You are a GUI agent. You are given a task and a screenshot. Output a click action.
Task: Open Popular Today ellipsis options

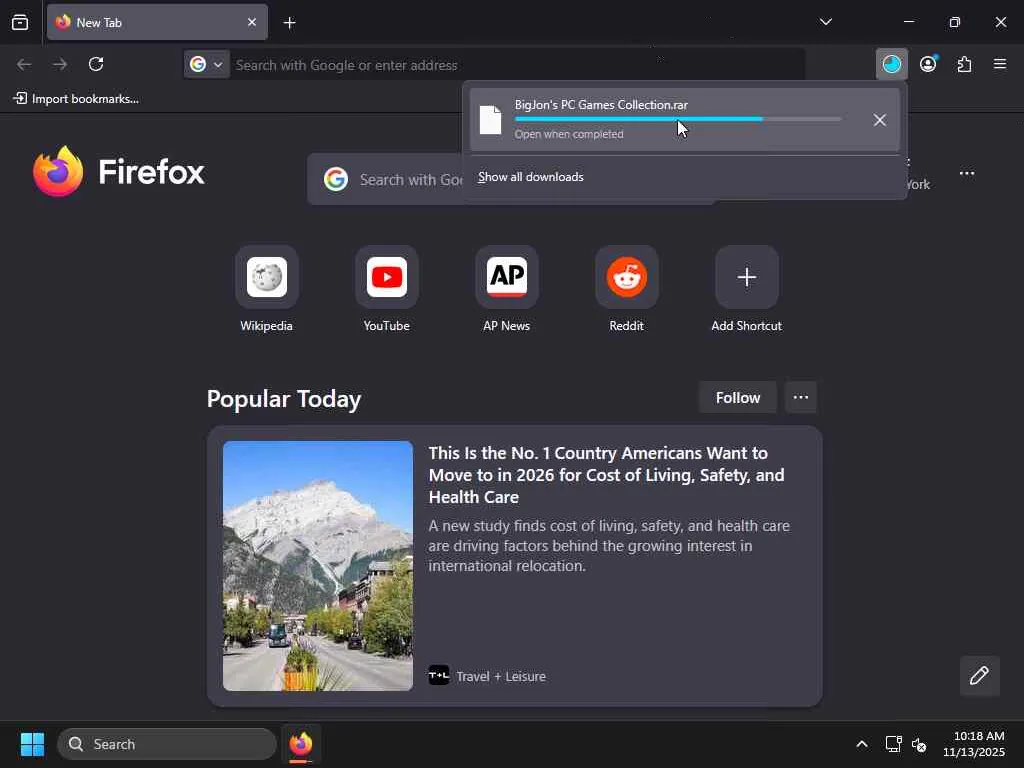point(801,398)
